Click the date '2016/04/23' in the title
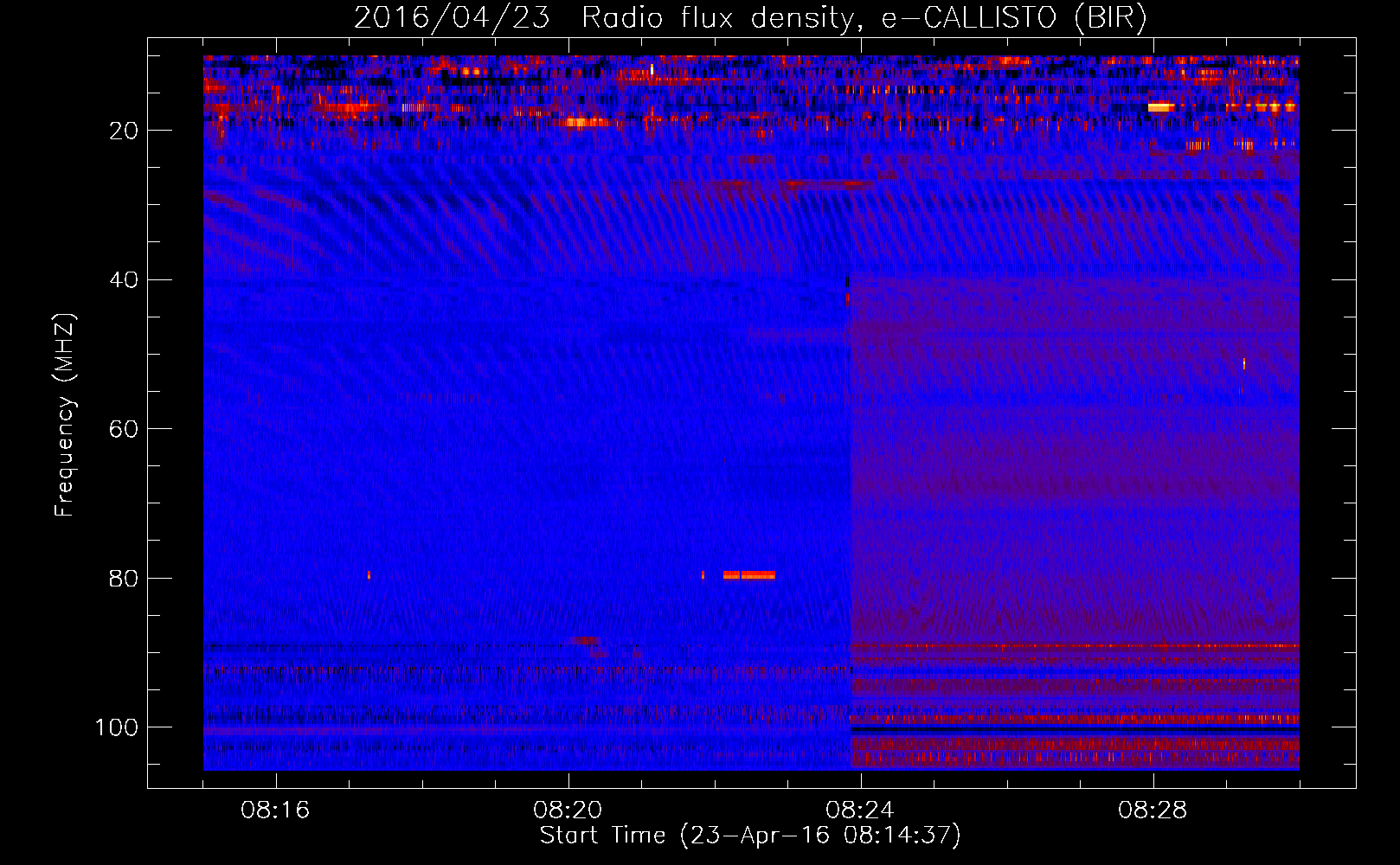The image size is (1400, 865). click(x=452, y=18)
